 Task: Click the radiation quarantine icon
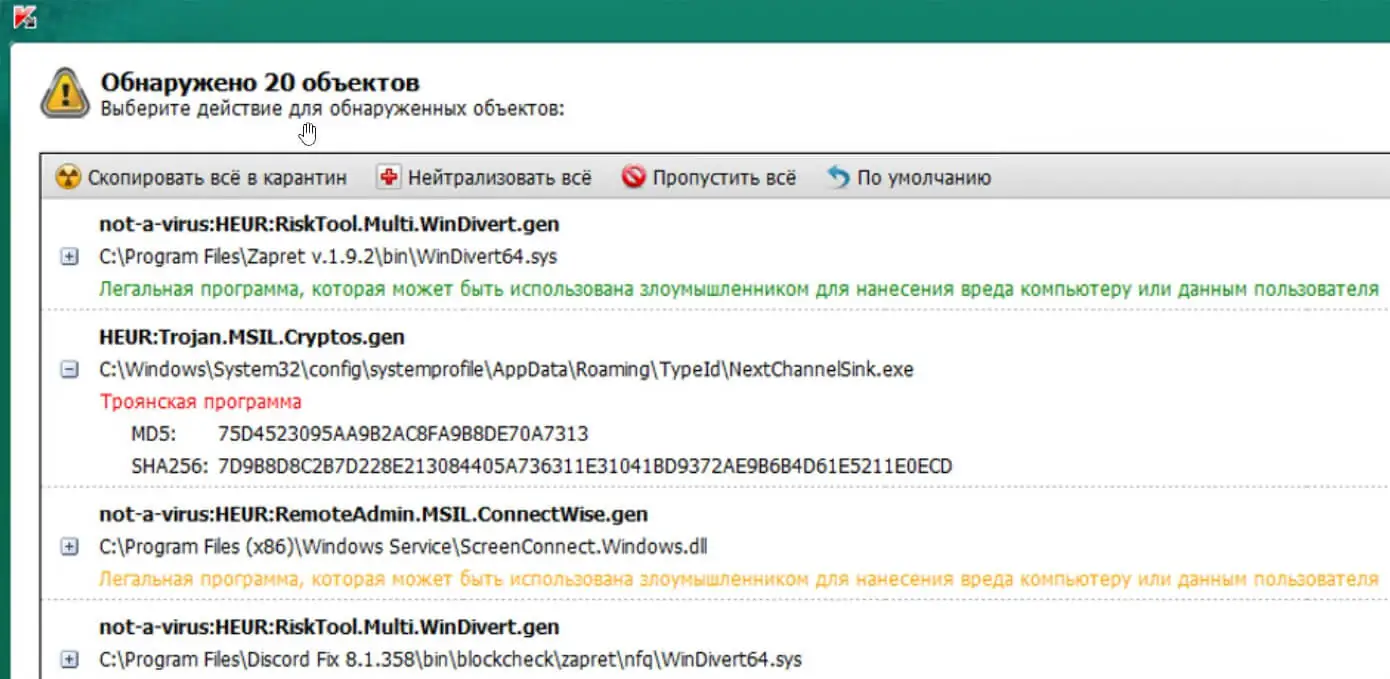(x=68, y=178)
